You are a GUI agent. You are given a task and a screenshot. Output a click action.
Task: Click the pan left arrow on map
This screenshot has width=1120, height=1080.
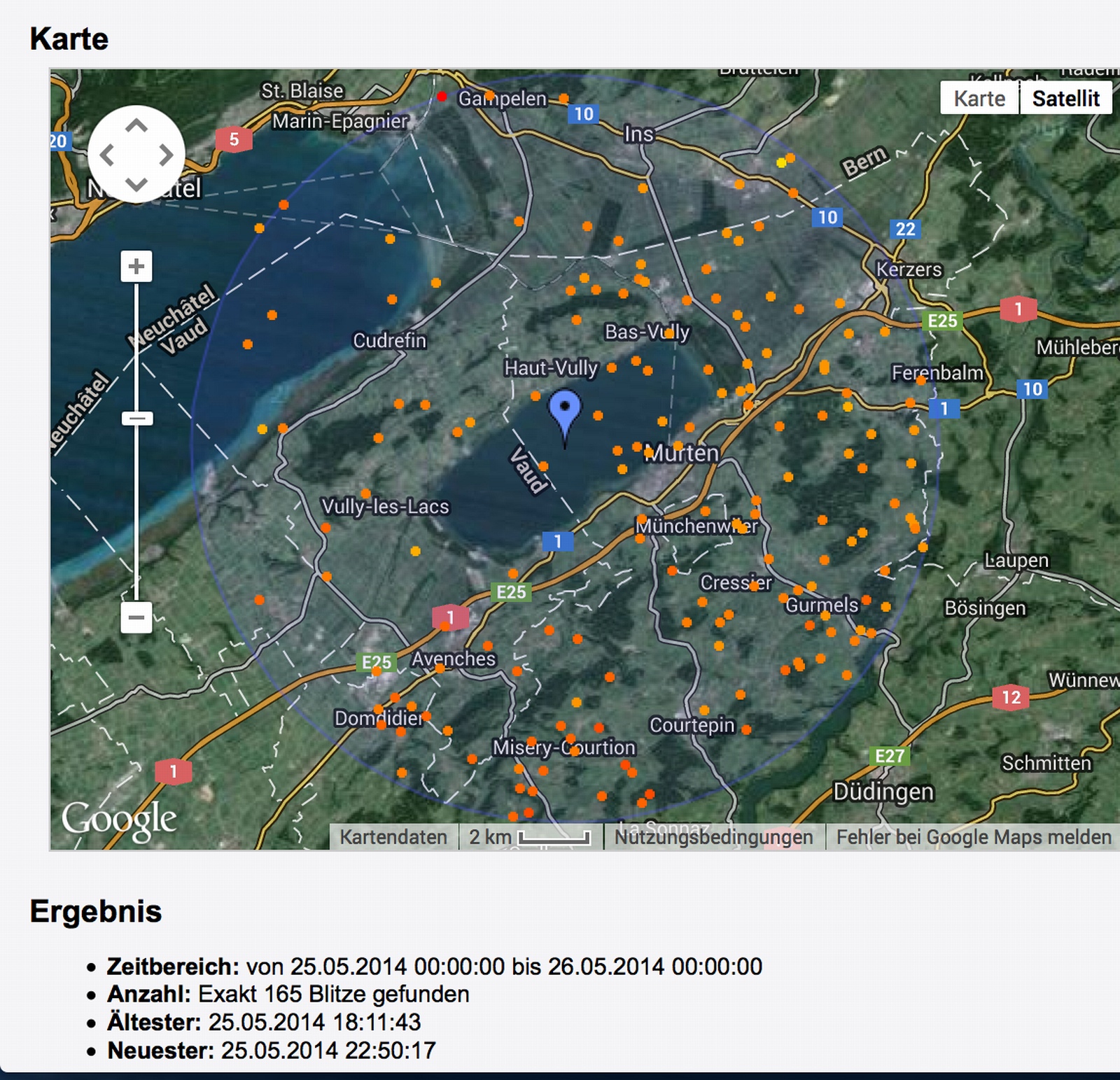(x=106, y=155)
